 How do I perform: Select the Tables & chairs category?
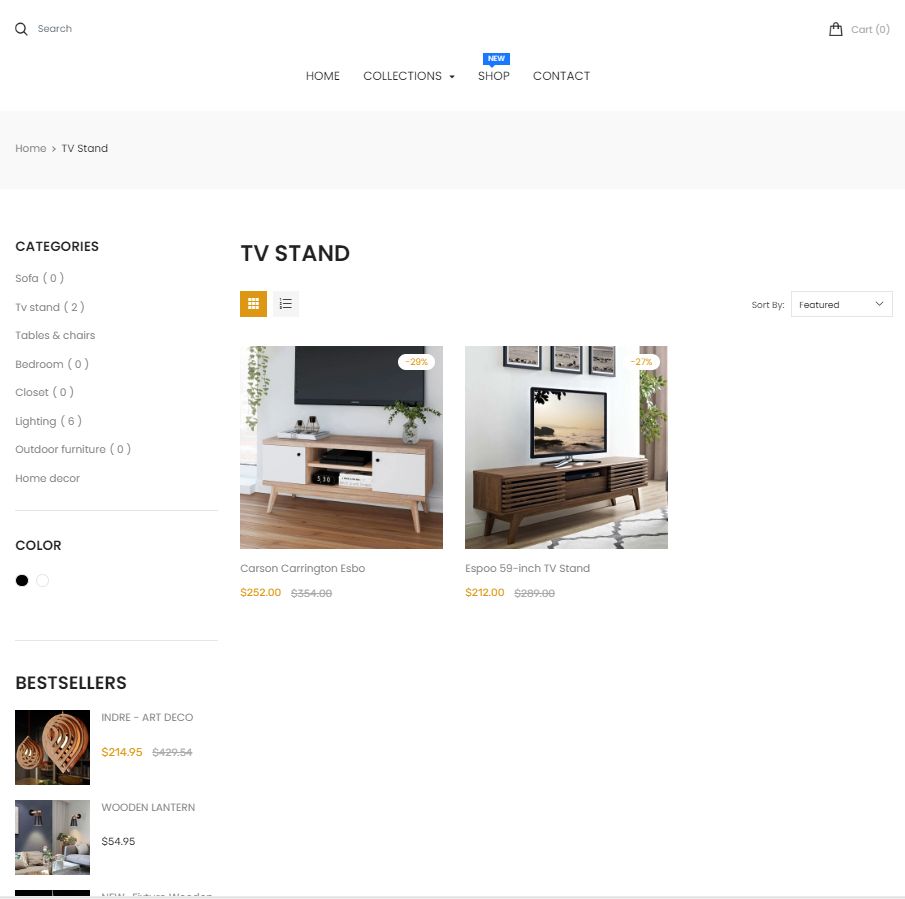pyautogui.click(x=55, y=335)
